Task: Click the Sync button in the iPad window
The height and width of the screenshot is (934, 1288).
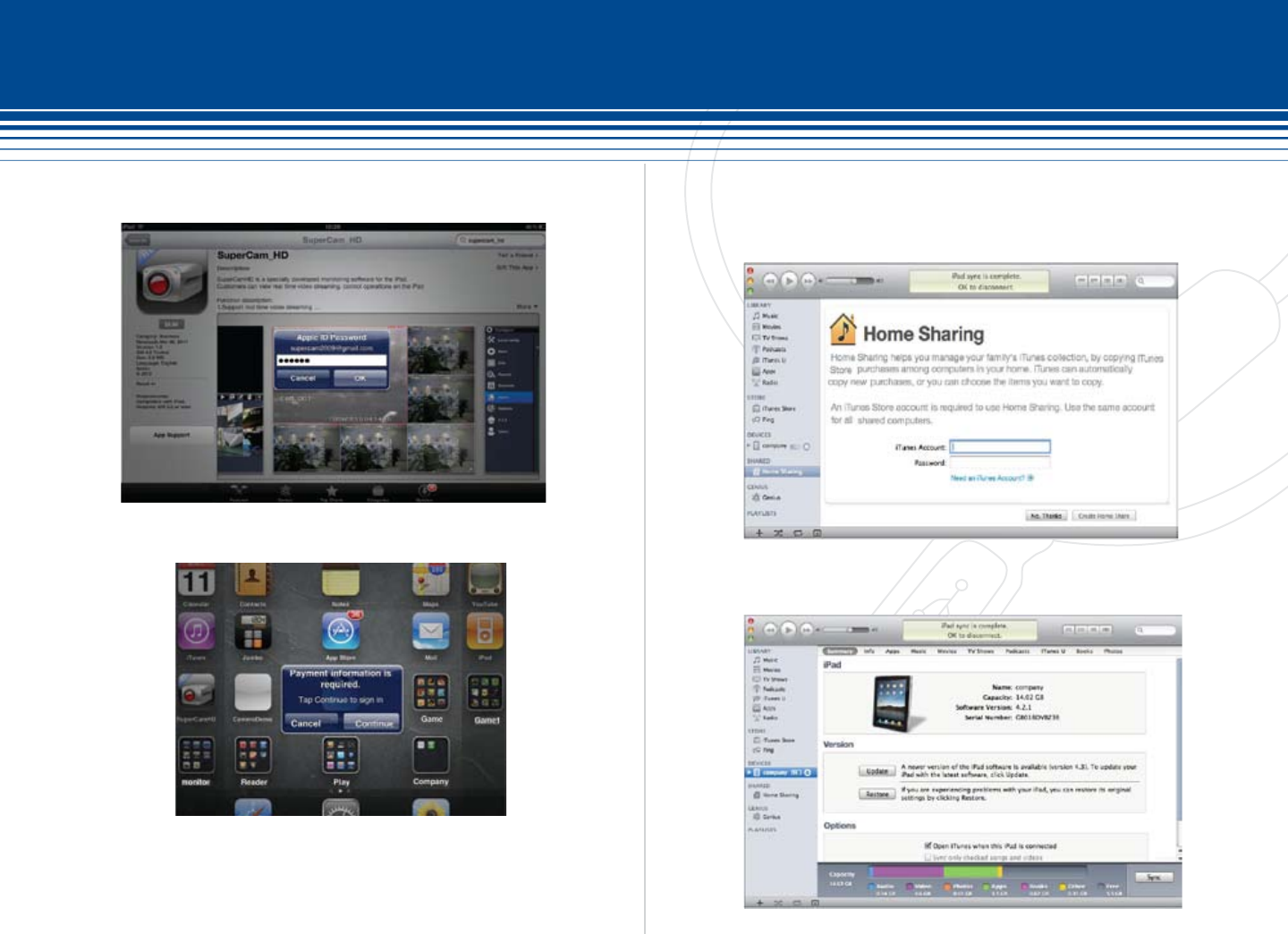Action: click(1154, 877)
